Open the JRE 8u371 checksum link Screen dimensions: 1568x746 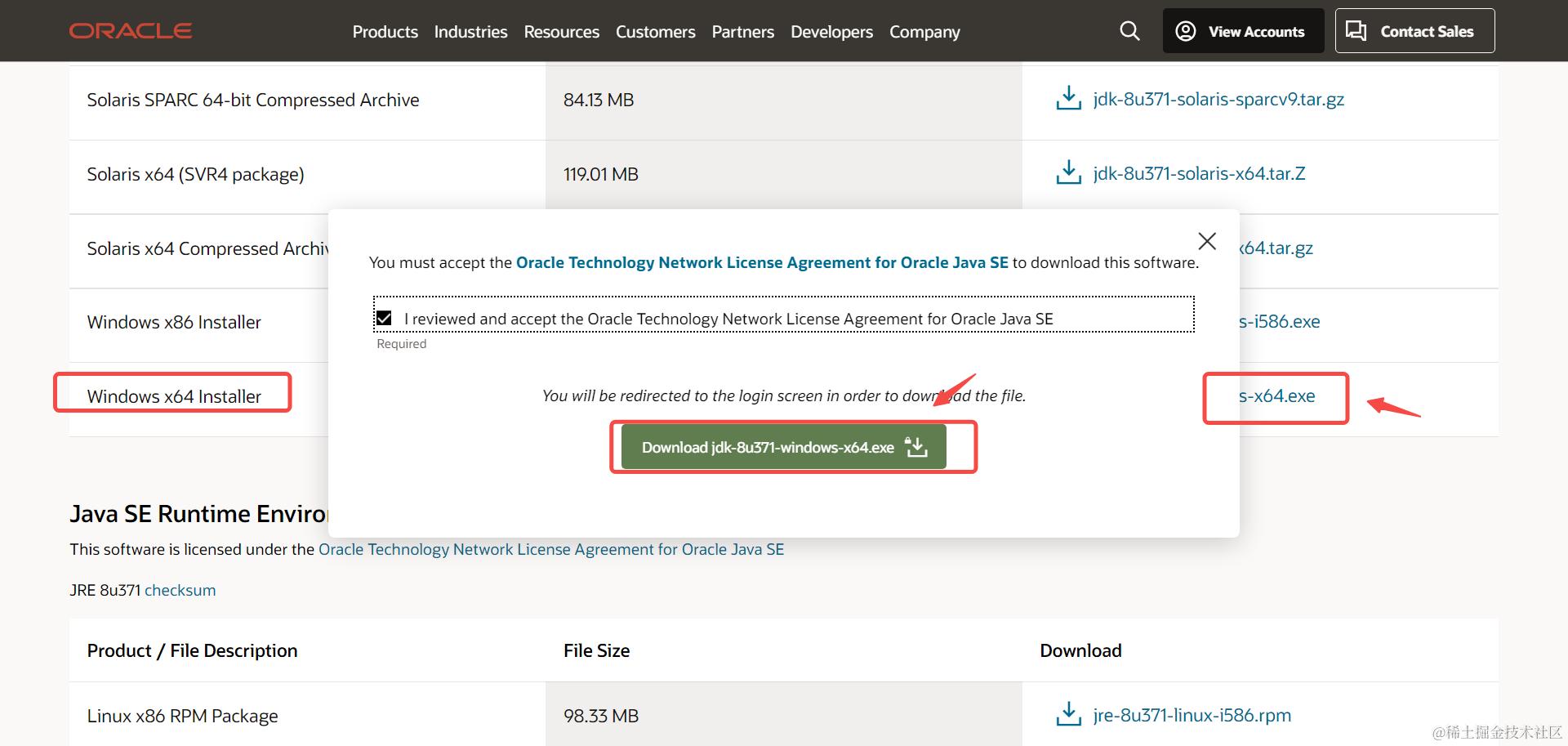pos(180,590)
